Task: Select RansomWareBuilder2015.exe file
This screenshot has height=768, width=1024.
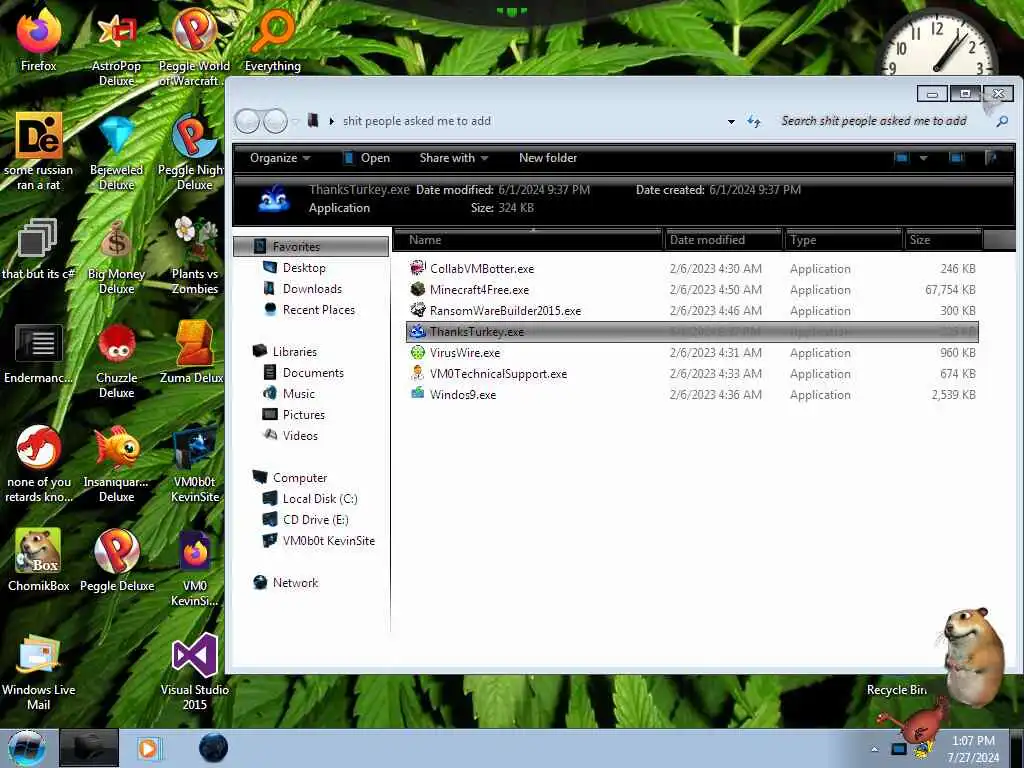Action: pos(692,310)
